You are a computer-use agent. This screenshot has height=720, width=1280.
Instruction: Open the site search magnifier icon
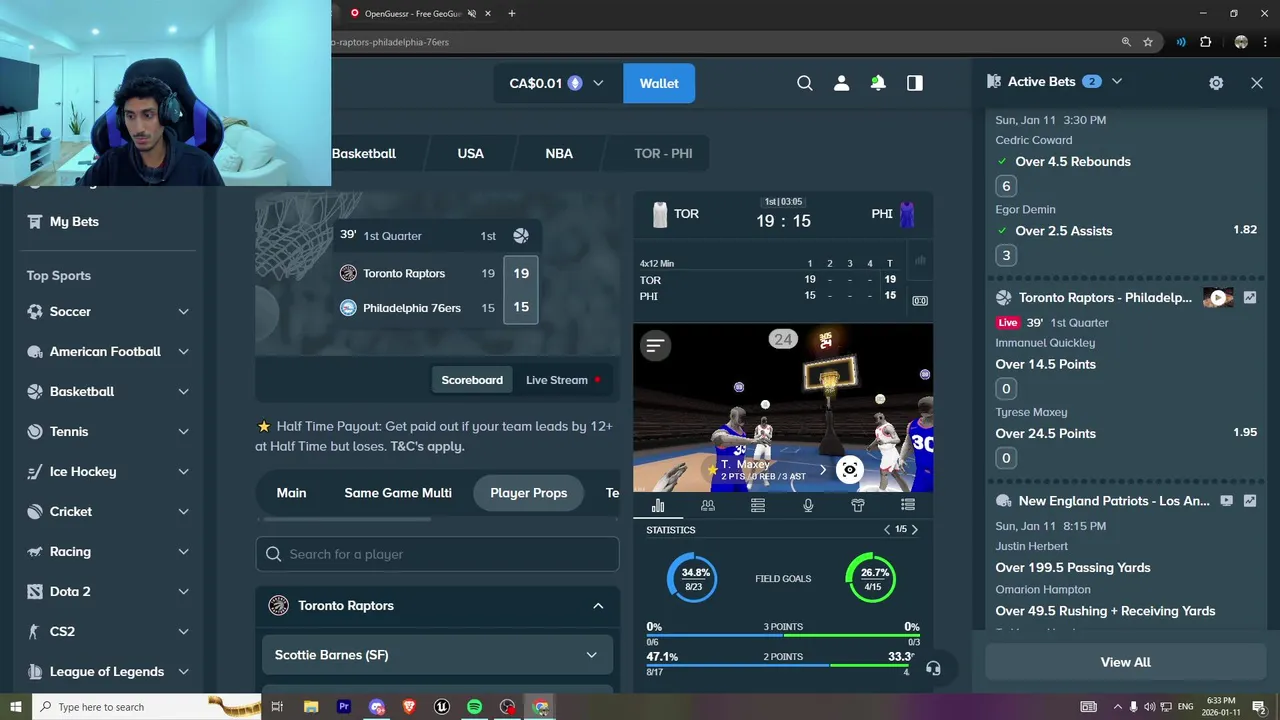805,83
